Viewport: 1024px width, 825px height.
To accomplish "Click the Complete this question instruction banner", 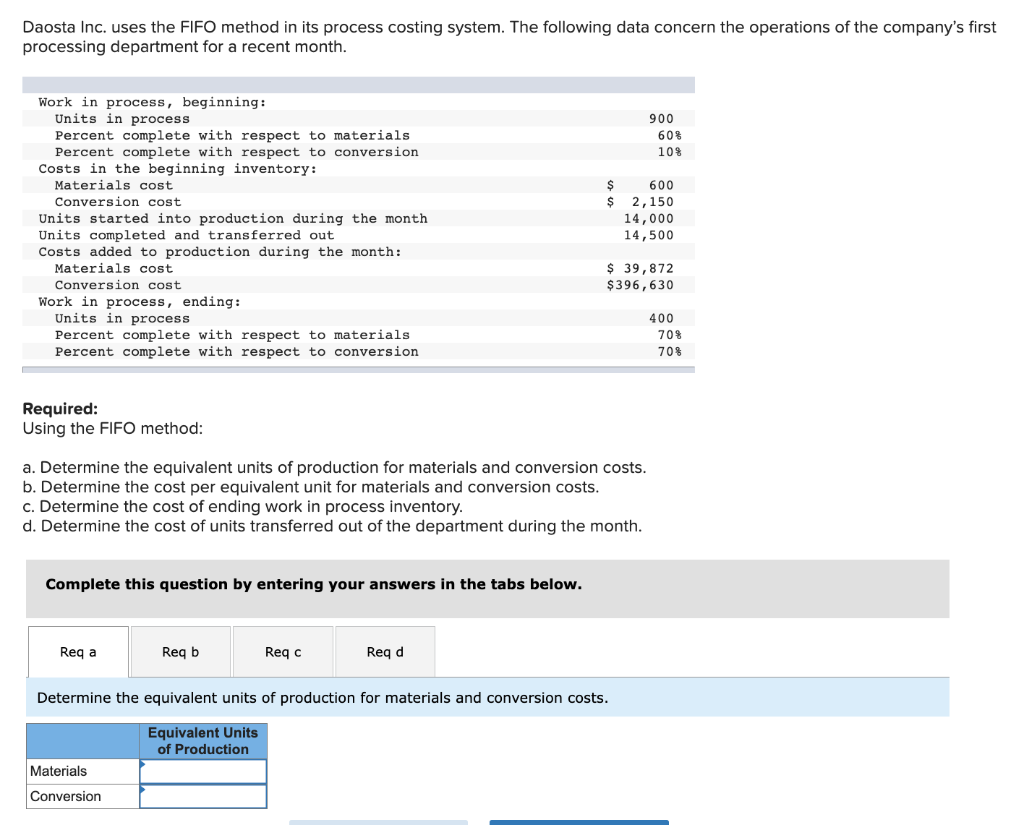I will tap(488, 589).
